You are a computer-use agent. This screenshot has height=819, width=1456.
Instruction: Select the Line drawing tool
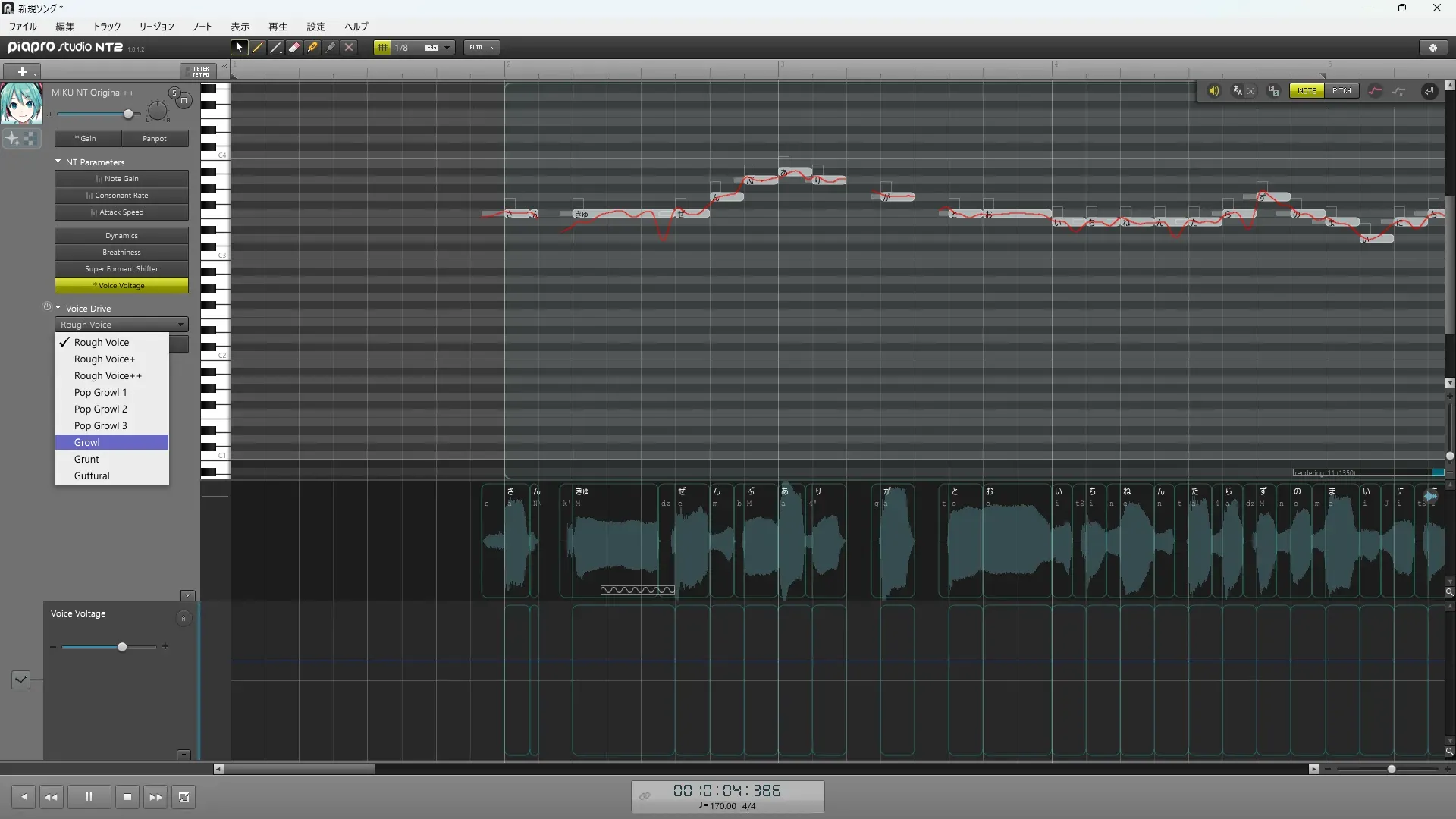[x=276, y=47]
